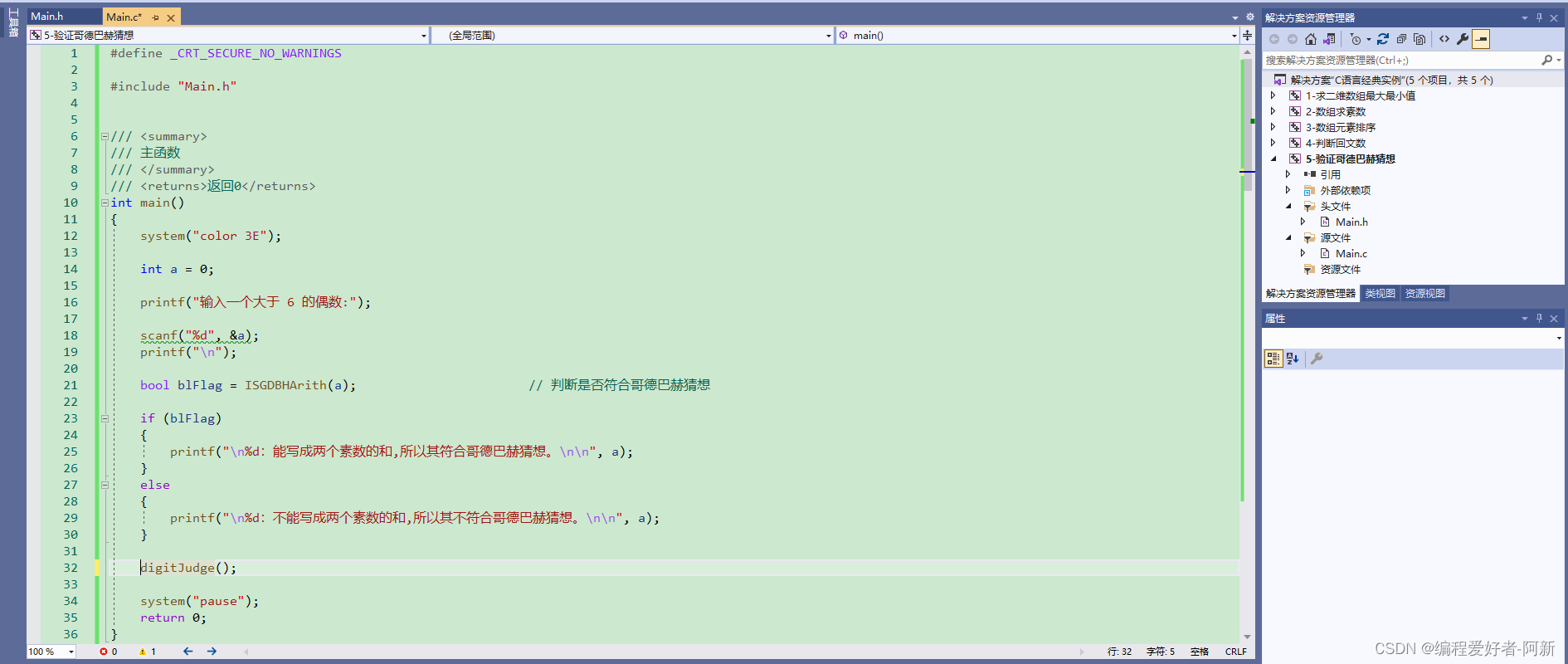Toggle the highlighted Preview Selected Items button
The width and height of the screenshot is (1568, 664).
click(x=1481, y=39)
